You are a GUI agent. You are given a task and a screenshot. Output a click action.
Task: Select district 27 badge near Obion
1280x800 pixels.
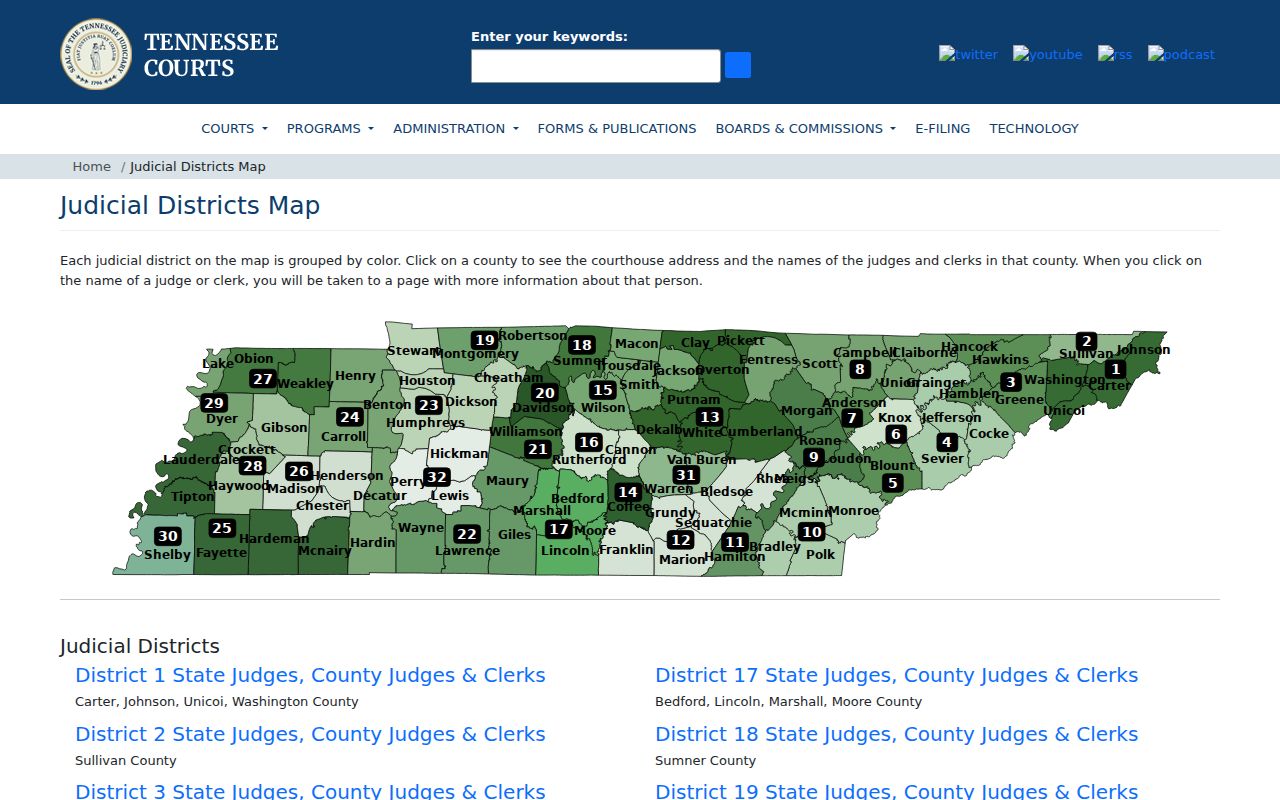263,379
